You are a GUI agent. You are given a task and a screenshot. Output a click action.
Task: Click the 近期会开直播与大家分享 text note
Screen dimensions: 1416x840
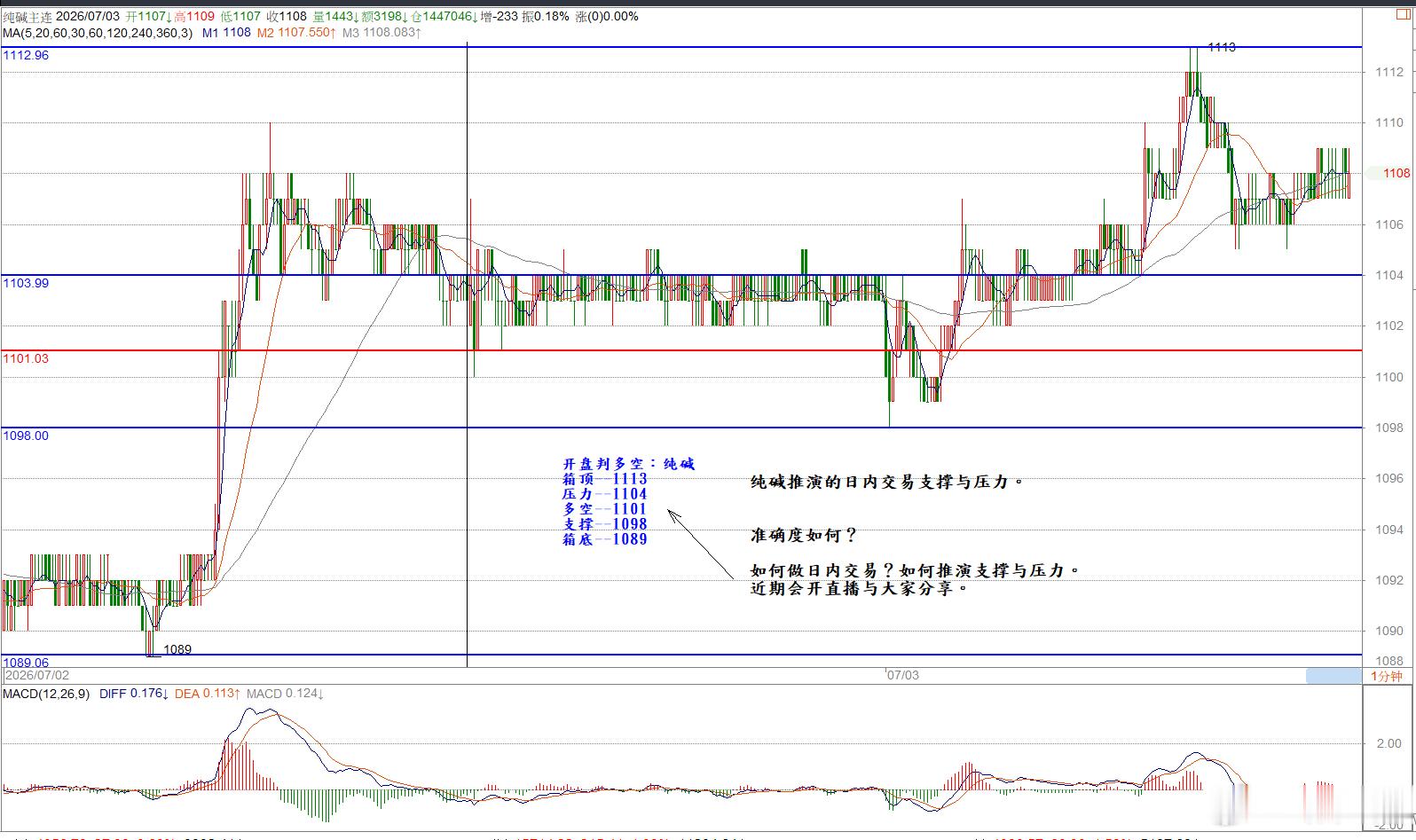coord(859,588)
